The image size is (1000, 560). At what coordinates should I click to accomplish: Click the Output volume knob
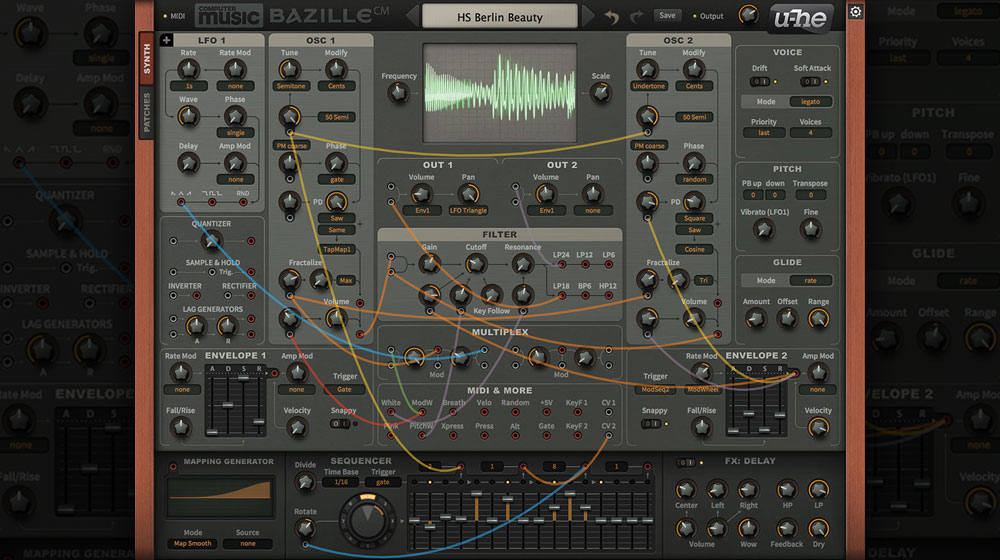pos(747,15)
